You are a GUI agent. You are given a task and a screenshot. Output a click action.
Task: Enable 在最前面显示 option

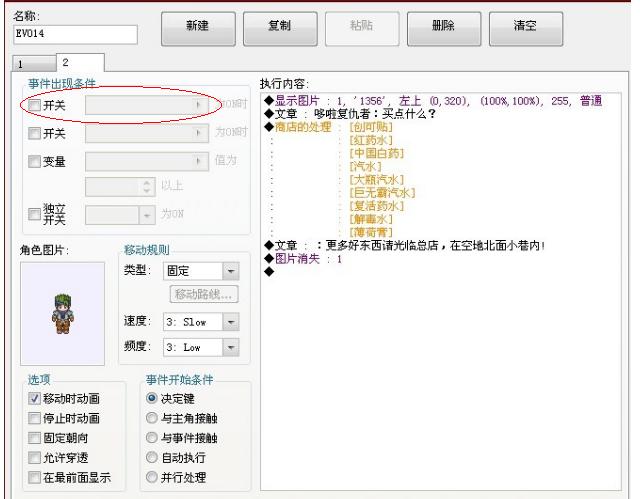(x=34, y=477)
